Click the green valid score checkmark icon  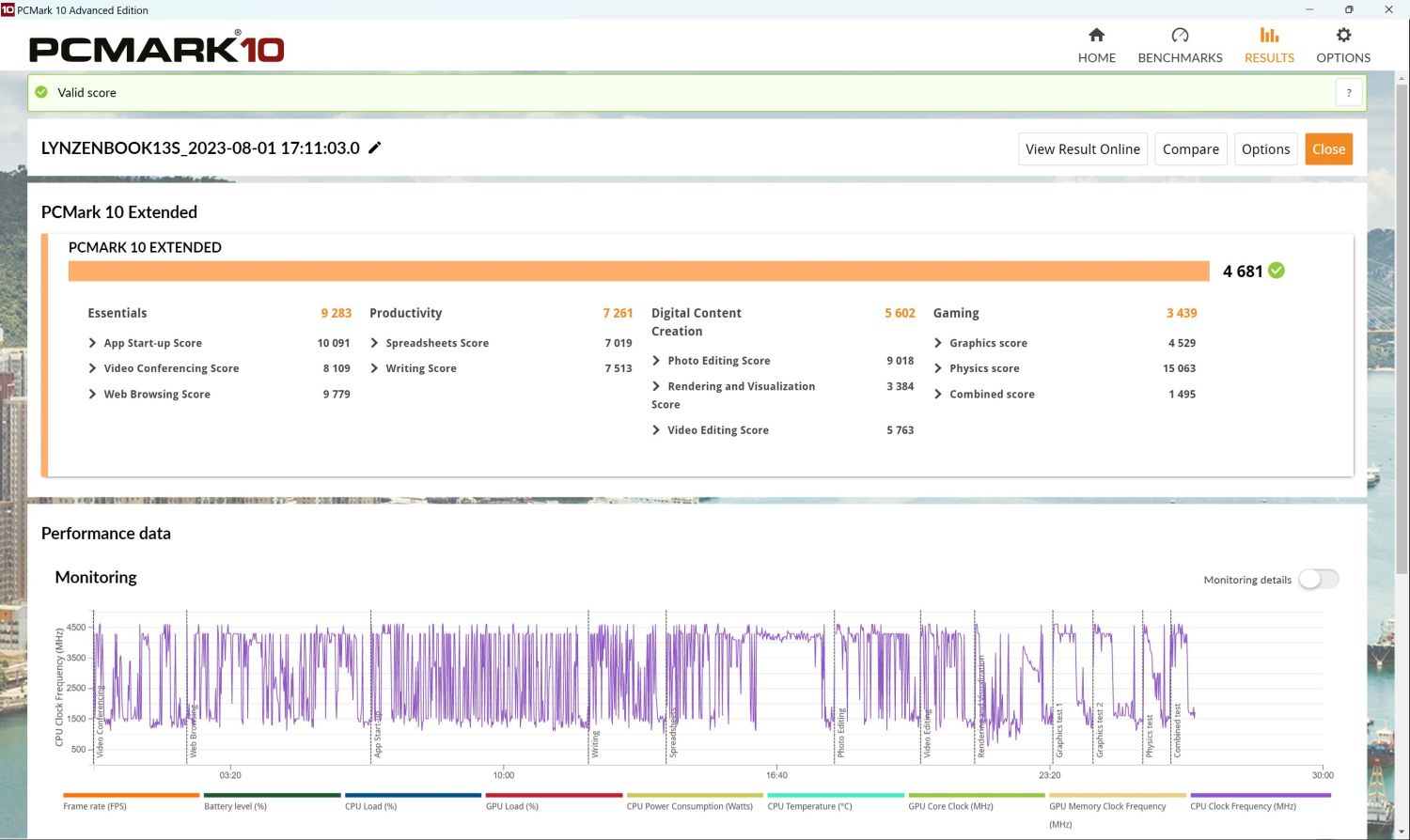(41, 92)
